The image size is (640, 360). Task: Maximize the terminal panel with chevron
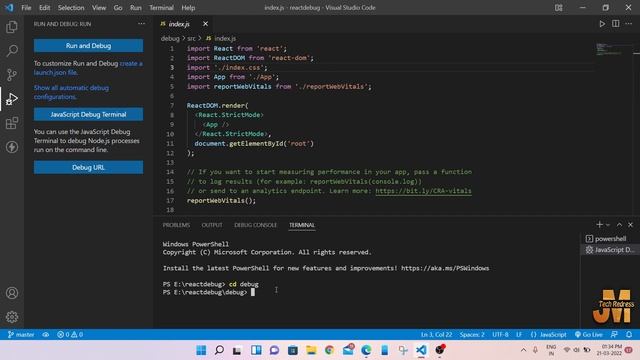[619, 224]
